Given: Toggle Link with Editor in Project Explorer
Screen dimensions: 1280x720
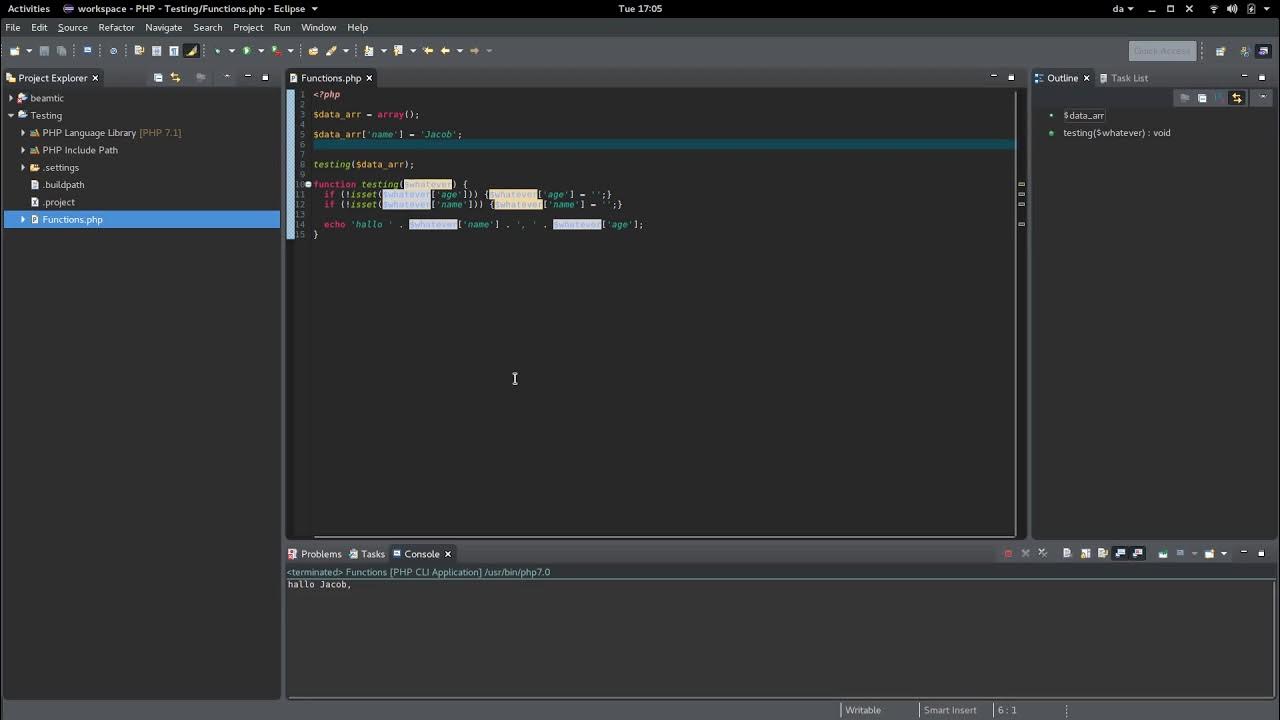Looking at the screenshot, I should coord(175,78).
